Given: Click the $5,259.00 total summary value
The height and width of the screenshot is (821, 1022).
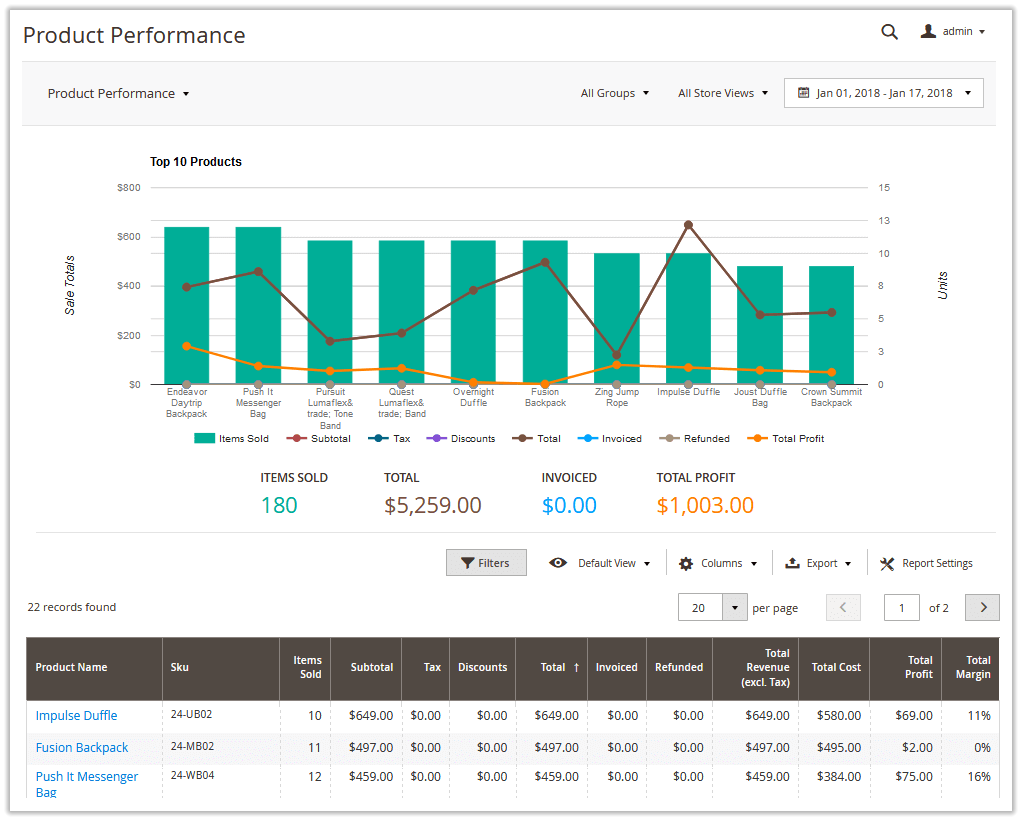Looking at the screenshot, I should coord(433,506).
